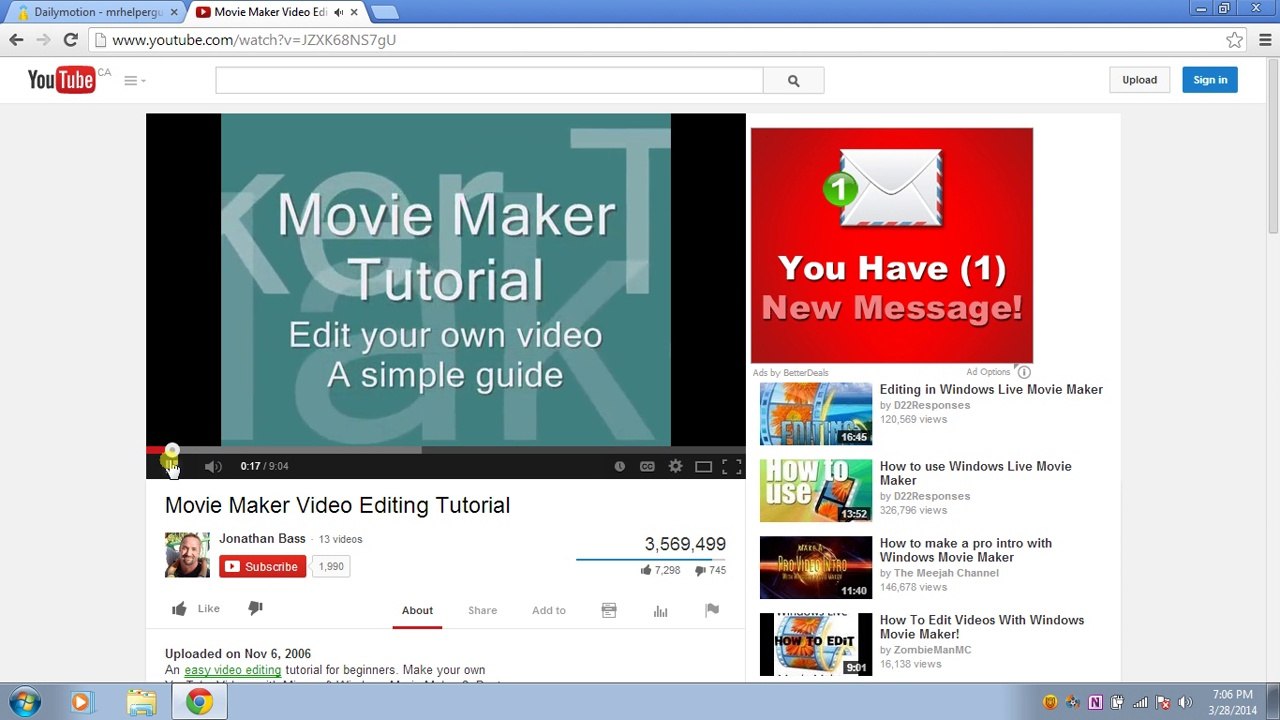1280x720 pixels.
Task: Click the easy video editing link
Action: tap(233, 670)
